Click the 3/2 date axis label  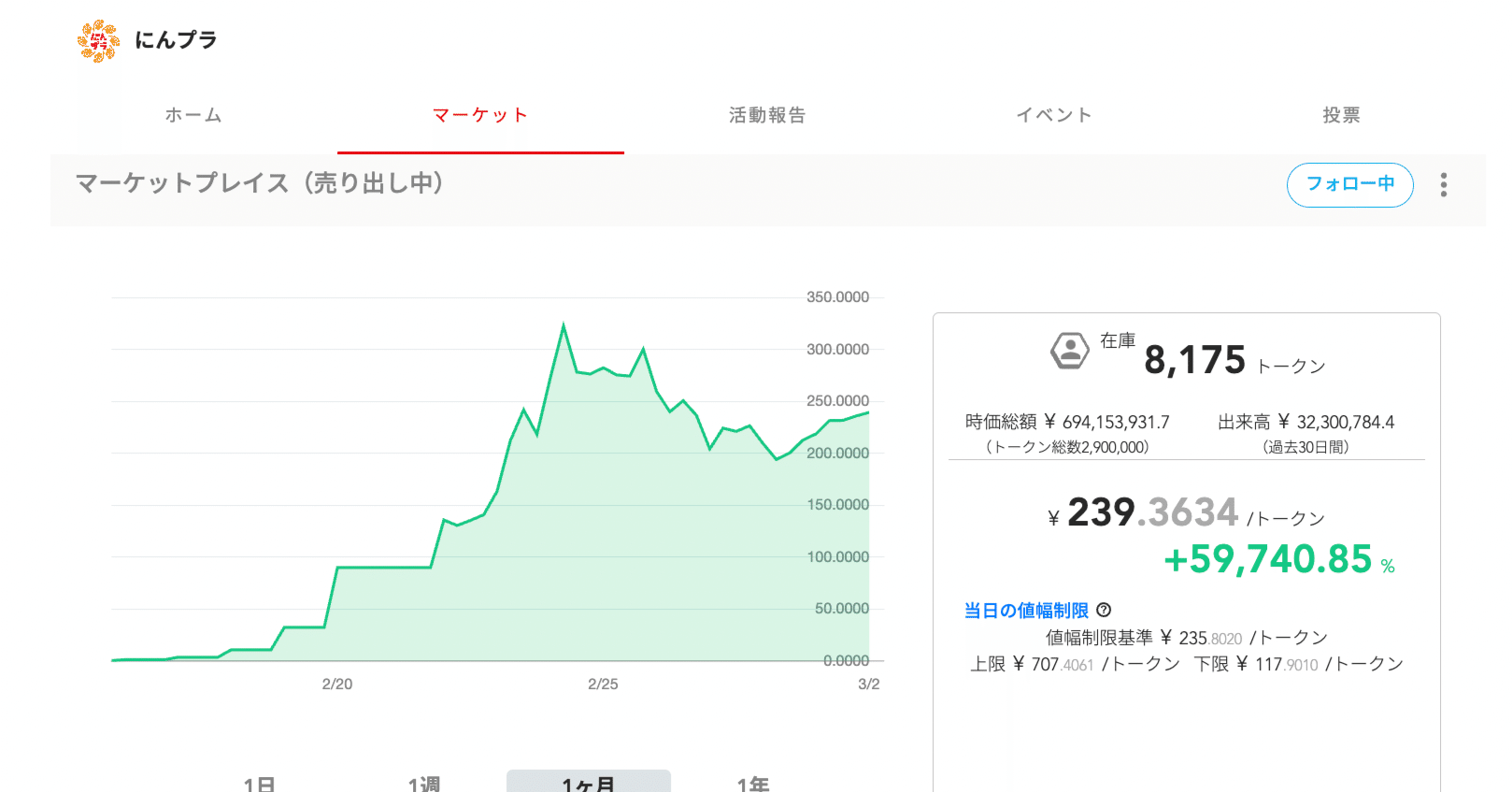tap(869, 684)
